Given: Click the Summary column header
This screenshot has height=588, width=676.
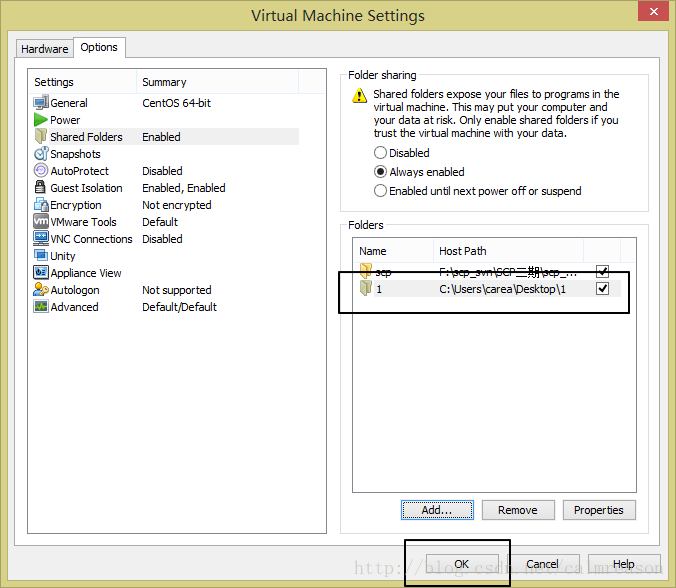Looking at the screenshot, I should [x=217, y=82].
